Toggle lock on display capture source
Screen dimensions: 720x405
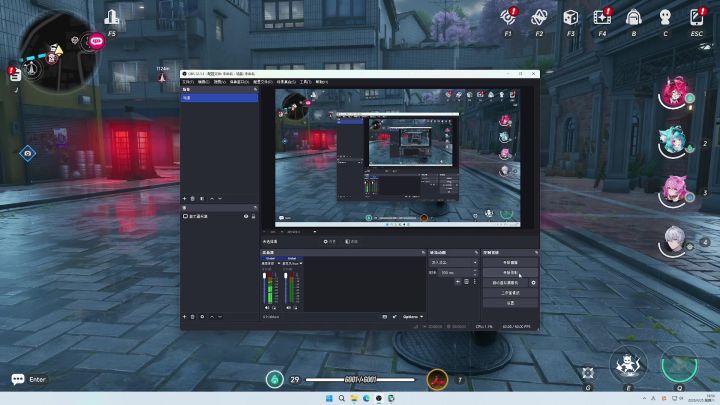253,216
